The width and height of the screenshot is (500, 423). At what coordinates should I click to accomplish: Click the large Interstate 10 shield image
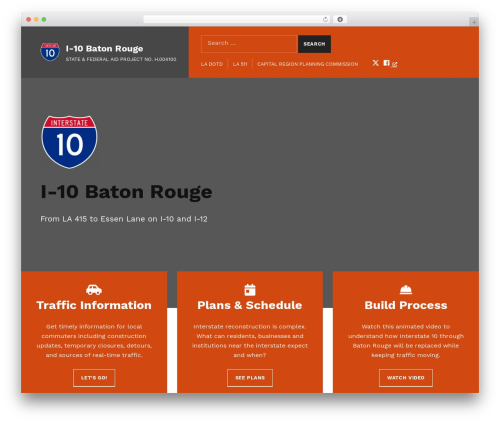69,142
